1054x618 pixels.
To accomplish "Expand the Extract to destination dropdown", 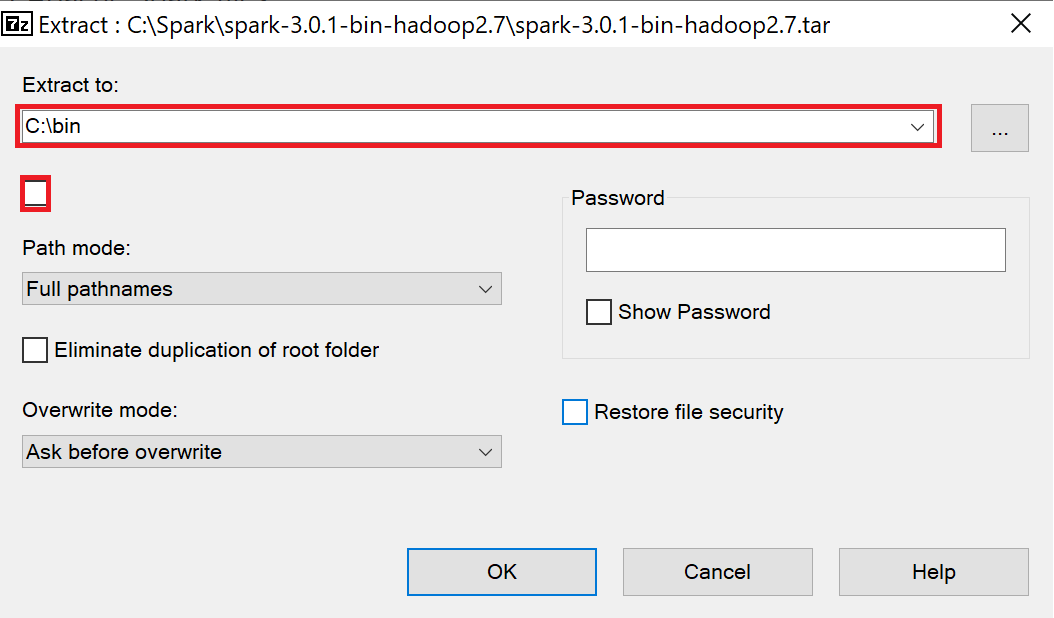I will 917,127.
